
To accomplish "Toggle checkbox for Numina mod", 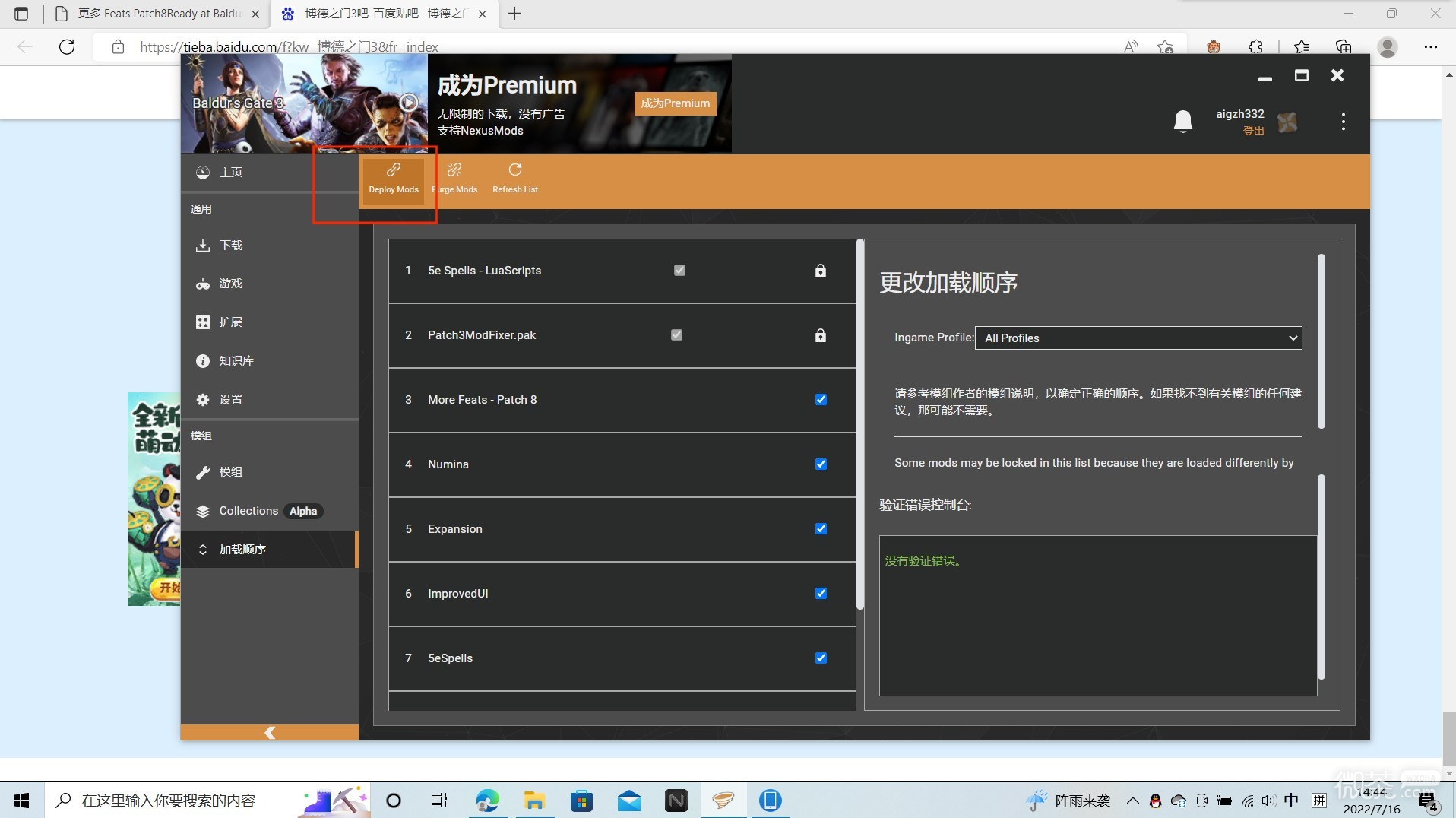I will tap(821, 464).
